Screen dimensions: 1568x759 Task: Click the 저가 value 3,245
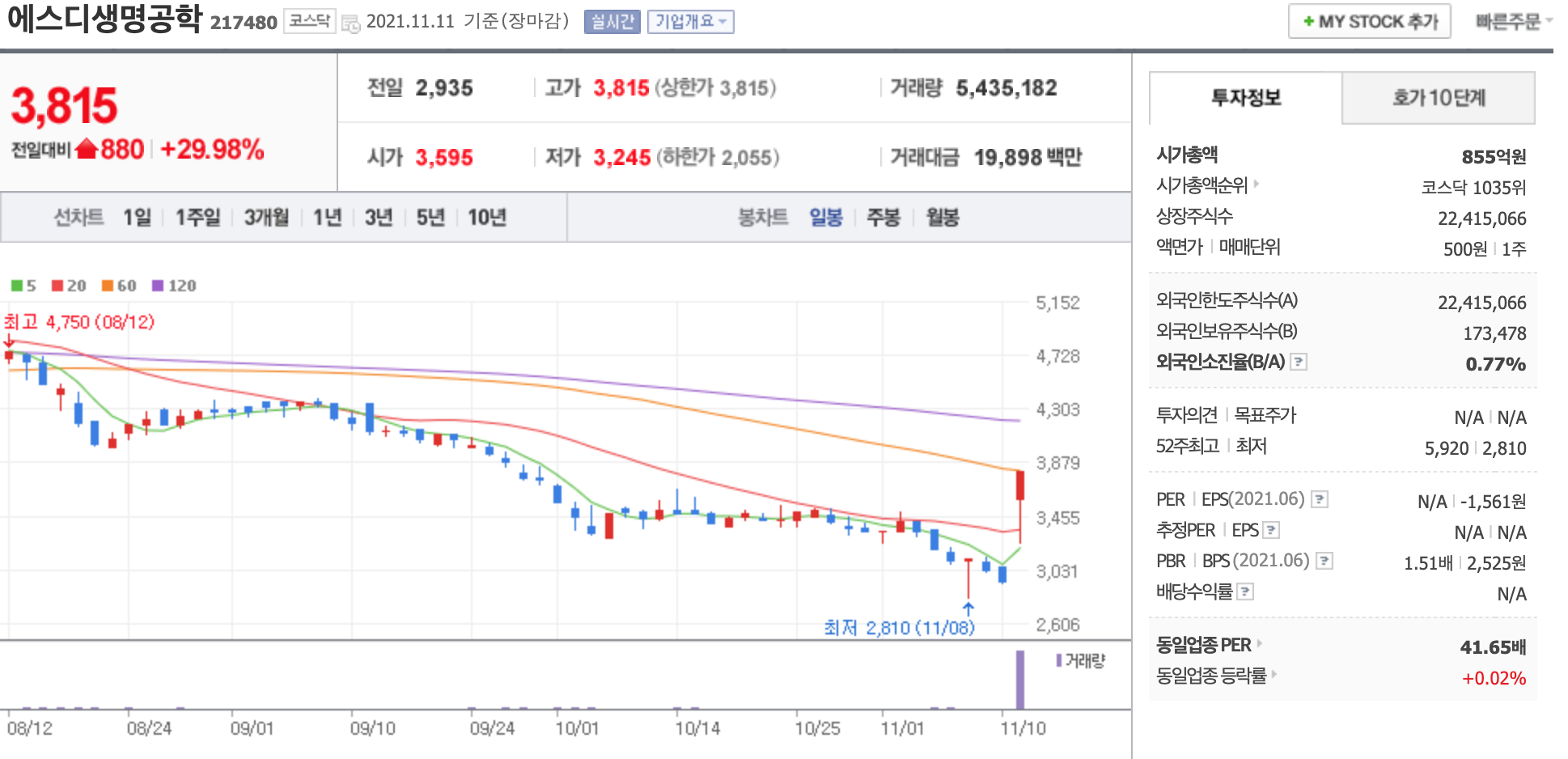[622, 157]
